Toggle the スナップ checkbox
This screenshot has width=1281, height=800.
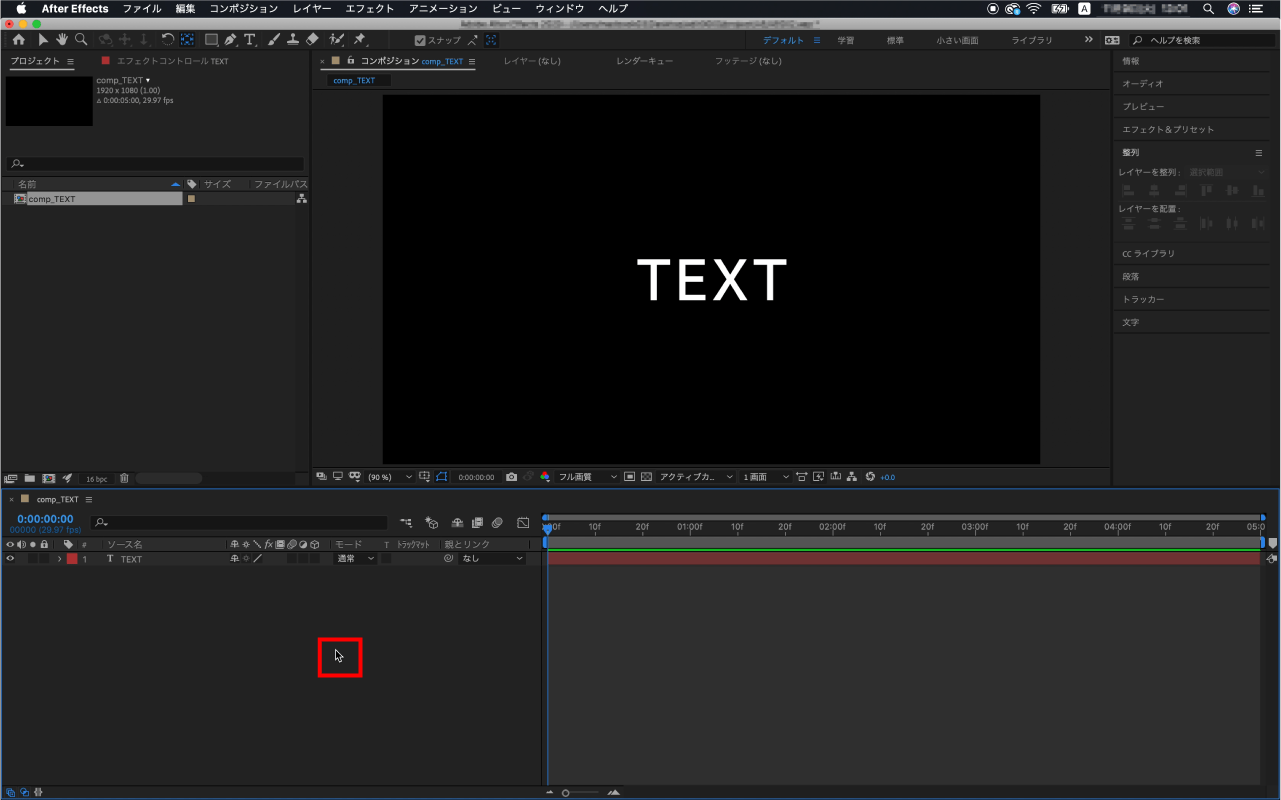pos(420,41)
